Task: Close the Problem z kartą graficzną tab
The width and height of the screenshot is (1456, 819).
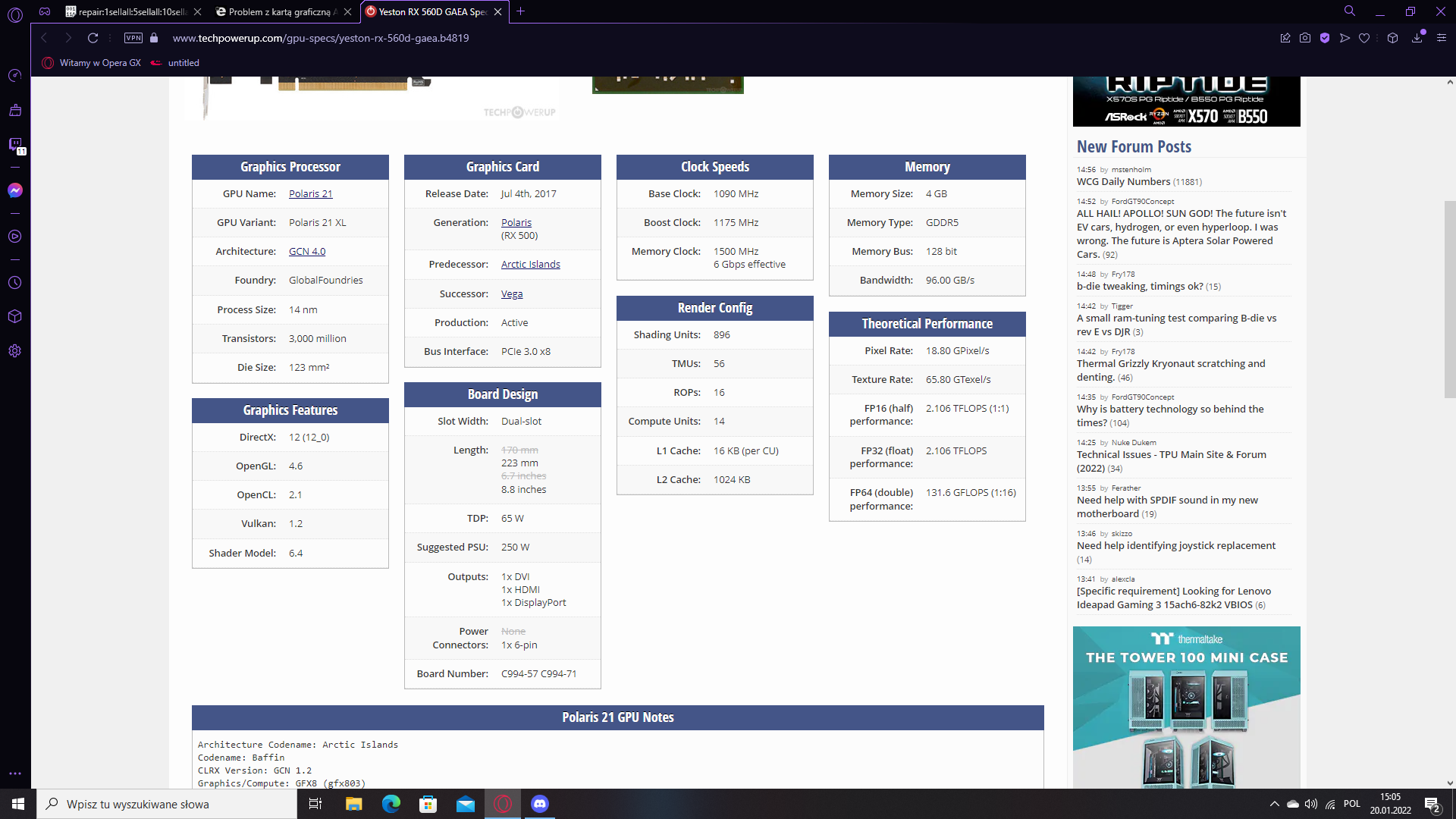Action: (x=347, y=11)
